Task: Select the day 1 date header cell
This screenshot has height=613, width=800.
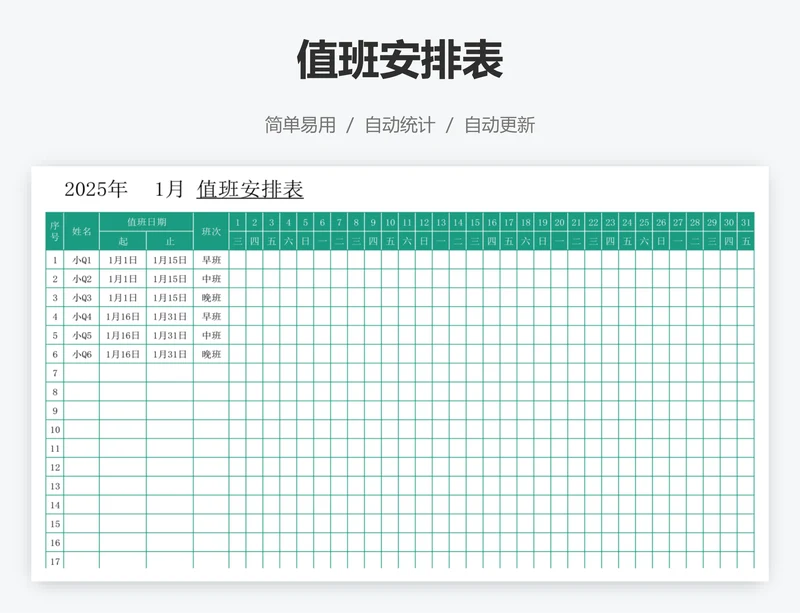Action: (x=237, y=222)
